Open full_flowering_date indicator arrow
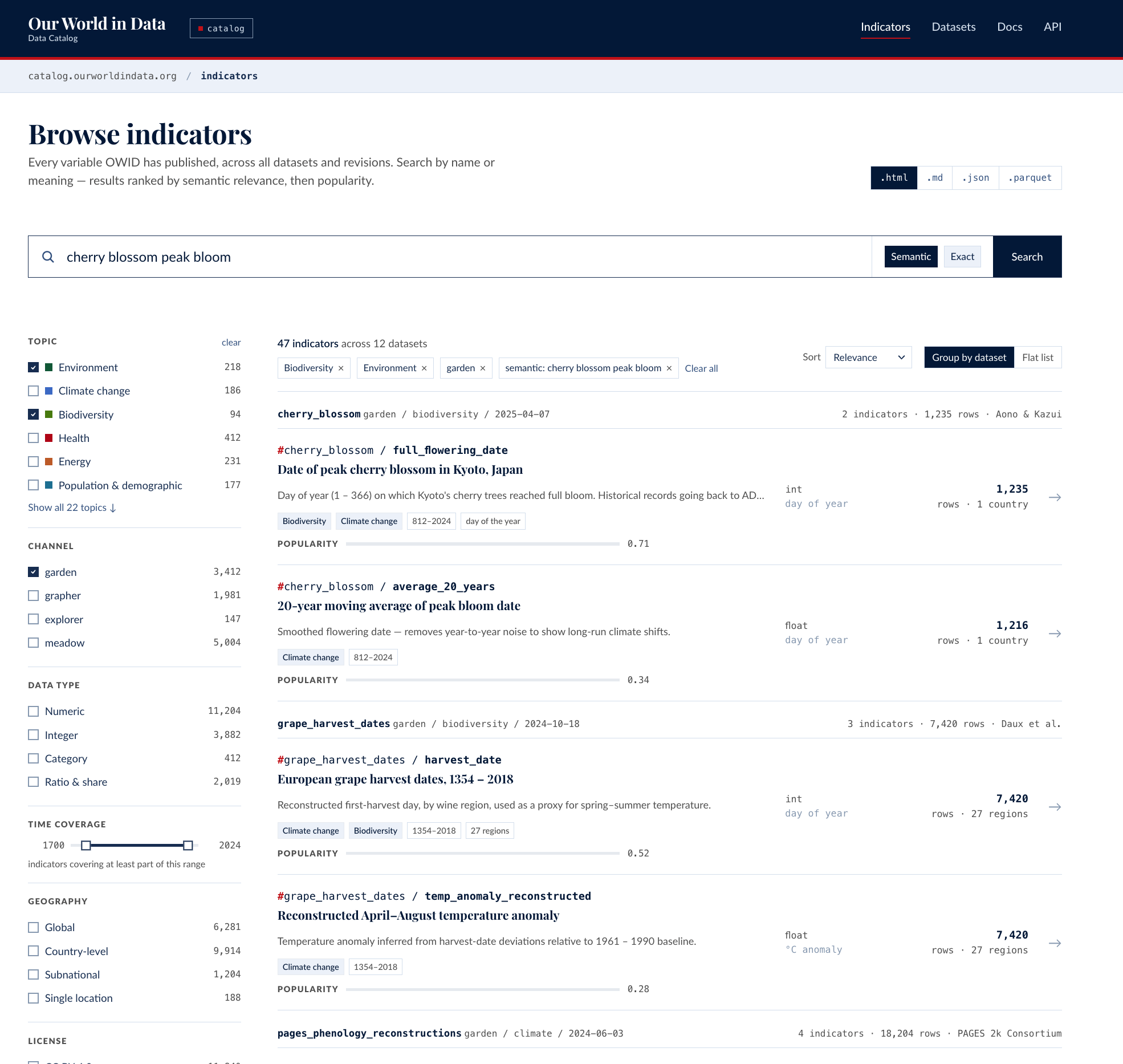Image resolution: width=1123 pixels, height=1064 pixels. click(x=1055, y=497)
